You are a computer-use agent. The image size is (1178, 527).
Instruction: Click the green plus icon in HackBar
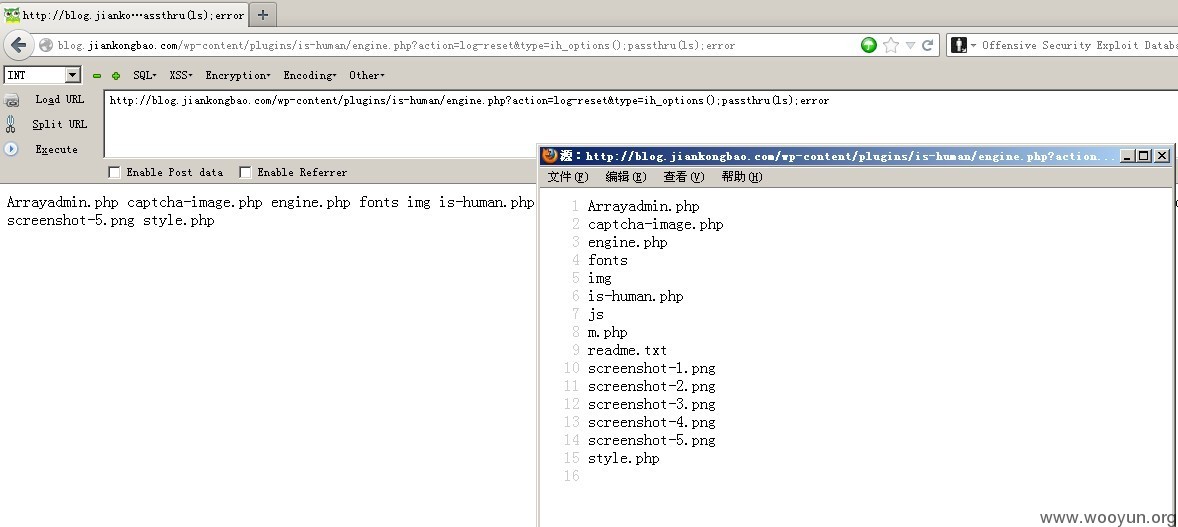[116, 76]
